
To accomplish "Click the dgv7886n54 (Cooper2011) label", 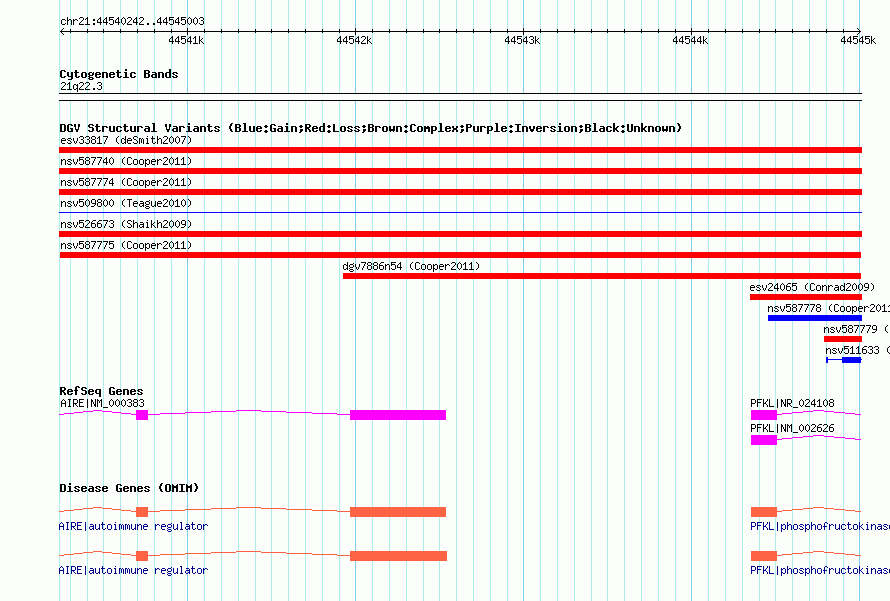I will (x=411, y=266).
